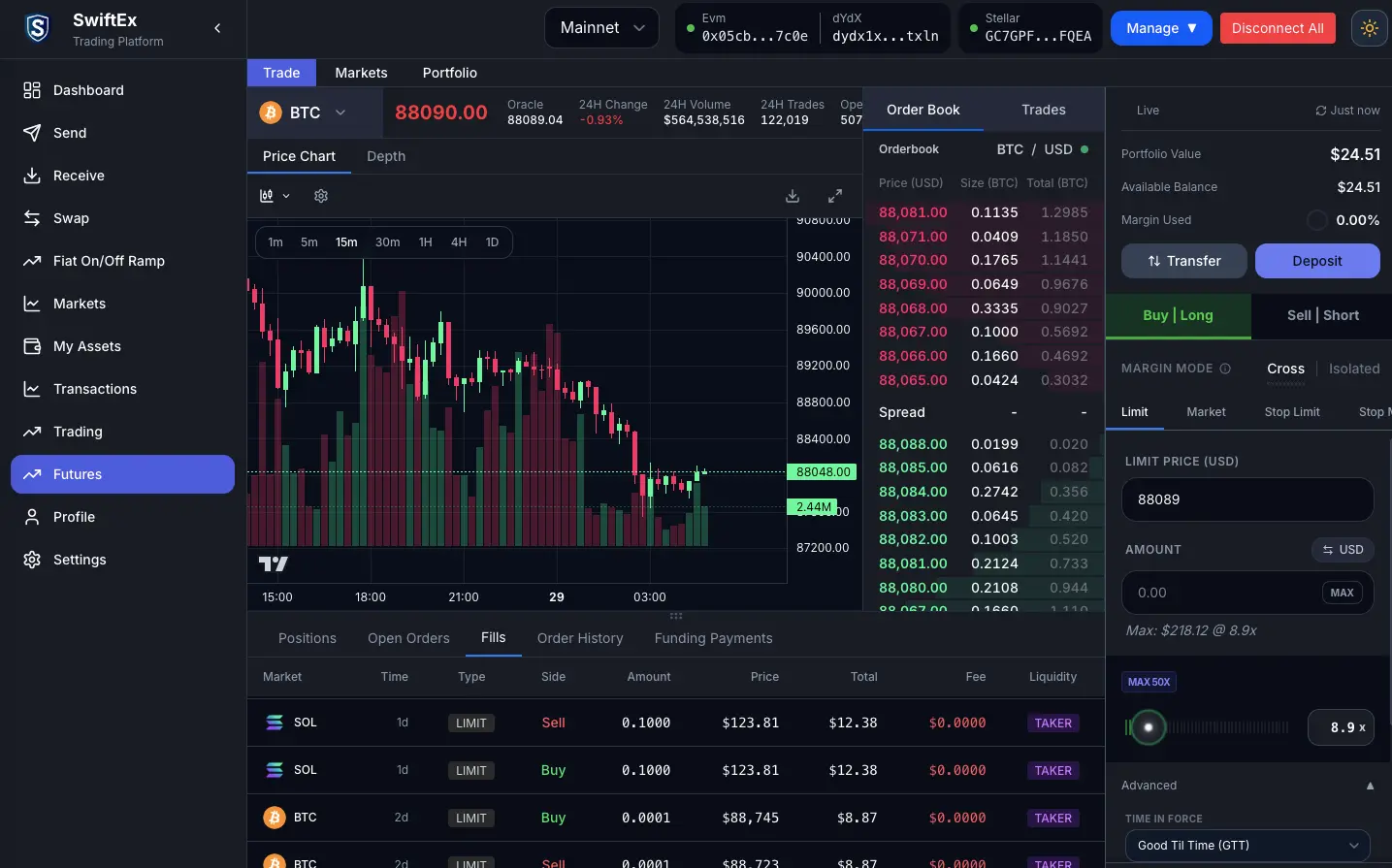Open the Good Til Time dropdown
Image resolution: width=1392 pixels, height=868 pixels.
1247,845
